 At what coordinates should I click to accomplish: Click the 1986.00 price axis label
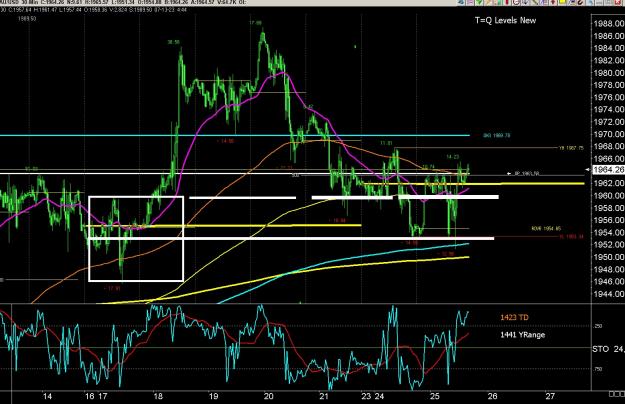click(609, 36)
